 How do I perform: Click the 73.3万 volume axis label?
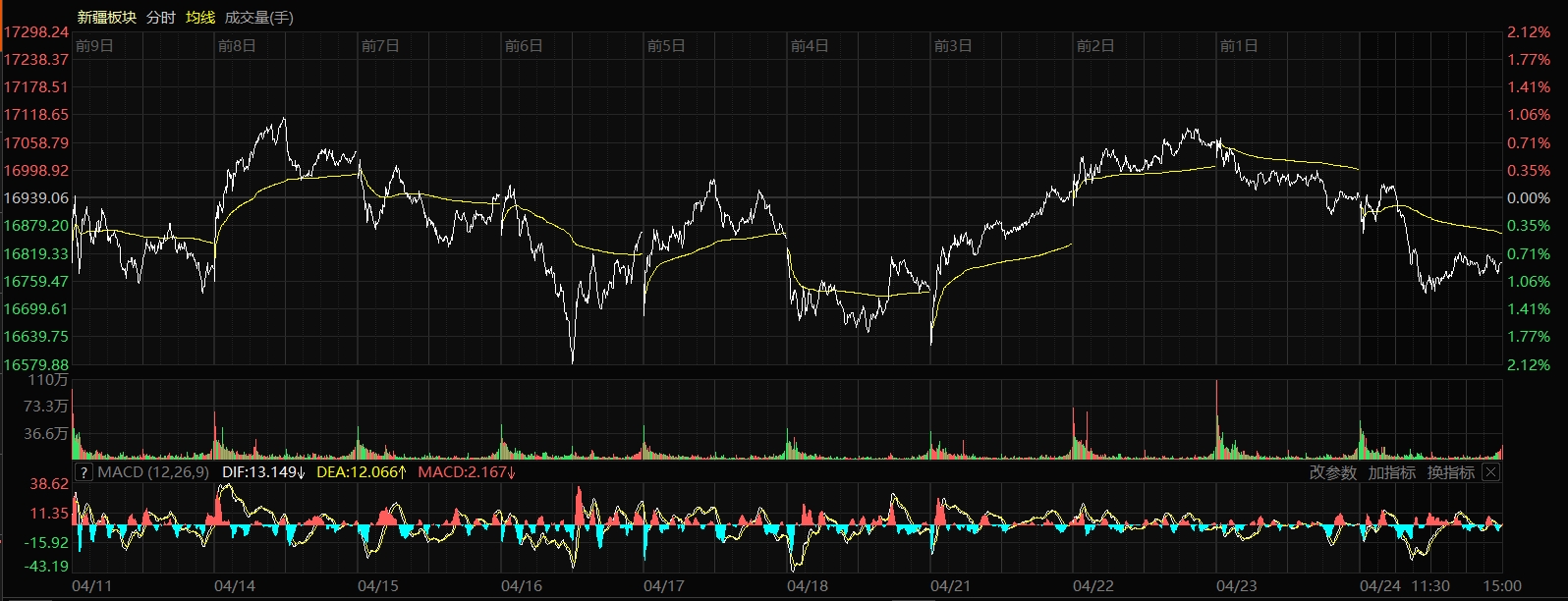[46, 407]
